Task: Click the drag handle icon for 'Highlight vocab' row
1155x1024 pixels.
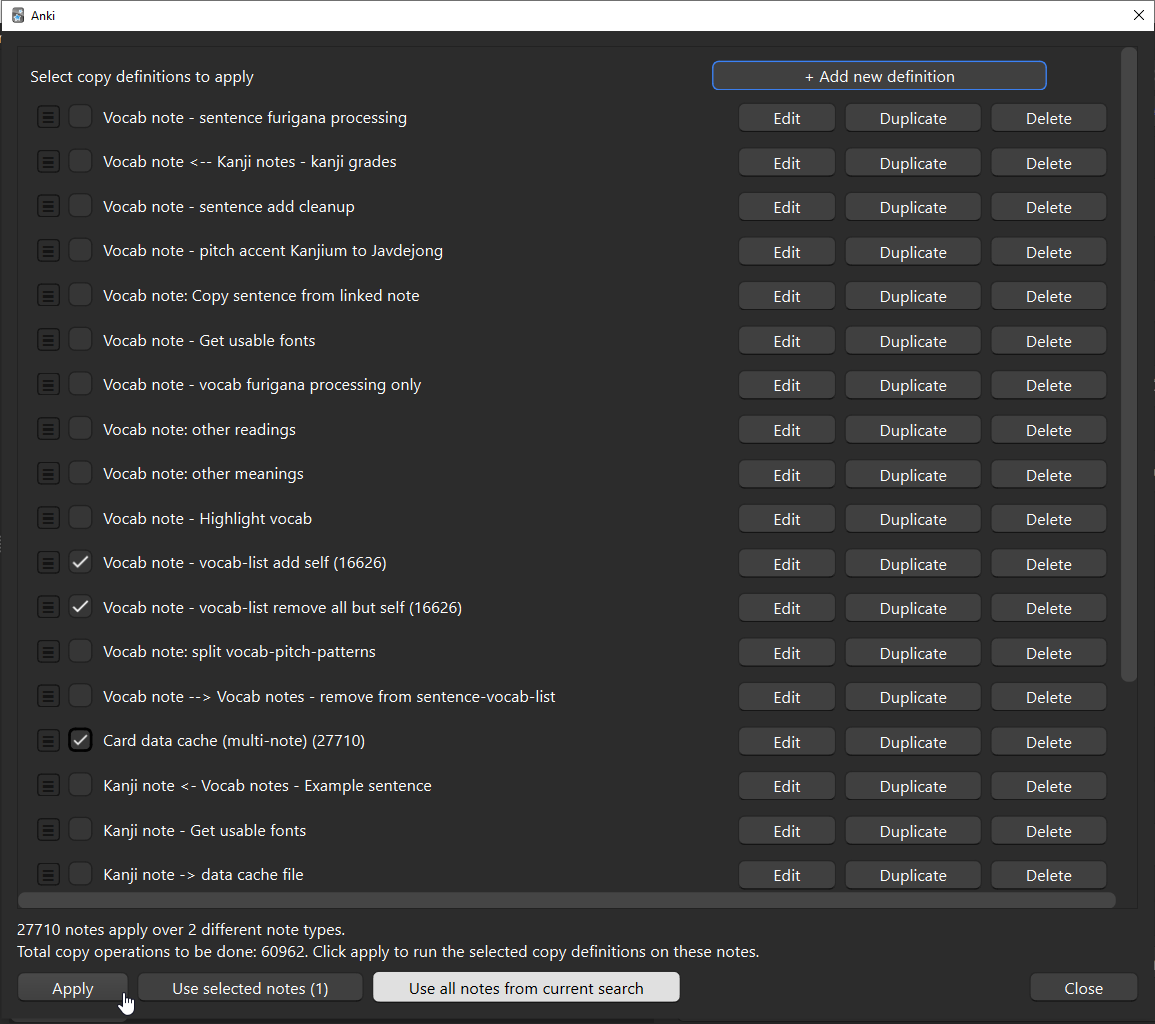Action: (48, 518)
